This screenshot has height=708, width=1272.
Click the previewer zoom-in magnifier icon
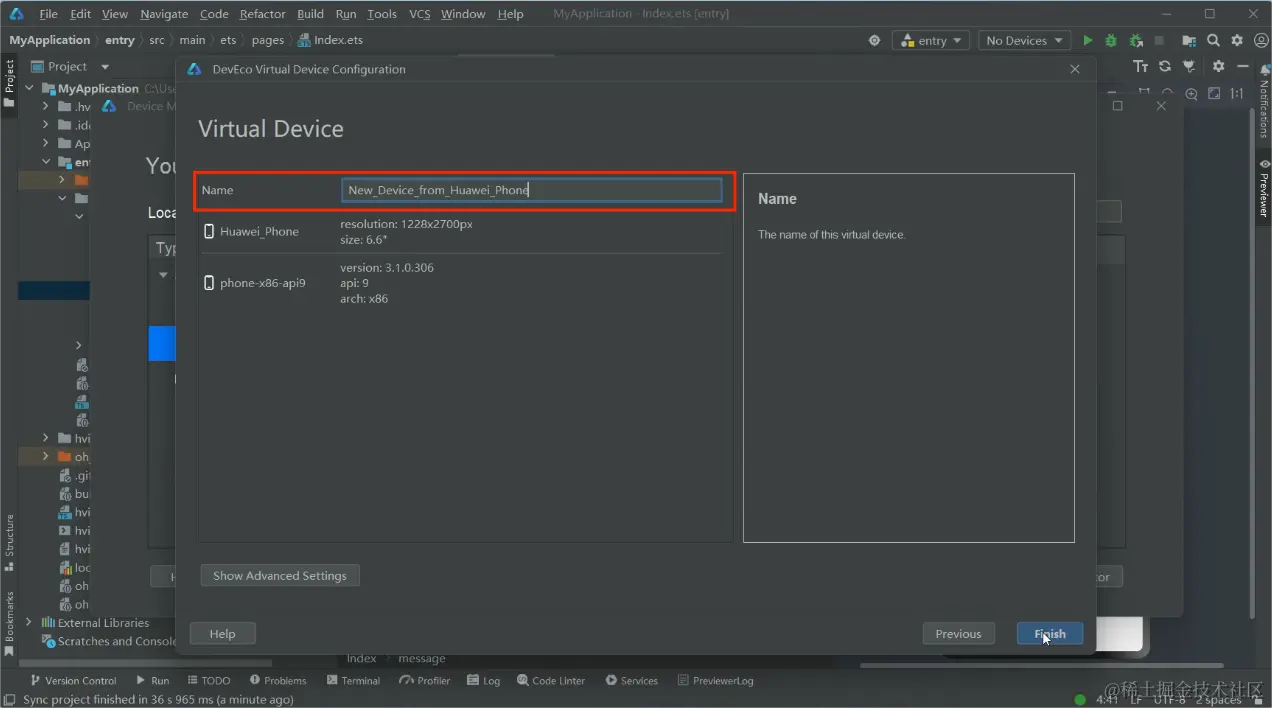click(1191, 94)
